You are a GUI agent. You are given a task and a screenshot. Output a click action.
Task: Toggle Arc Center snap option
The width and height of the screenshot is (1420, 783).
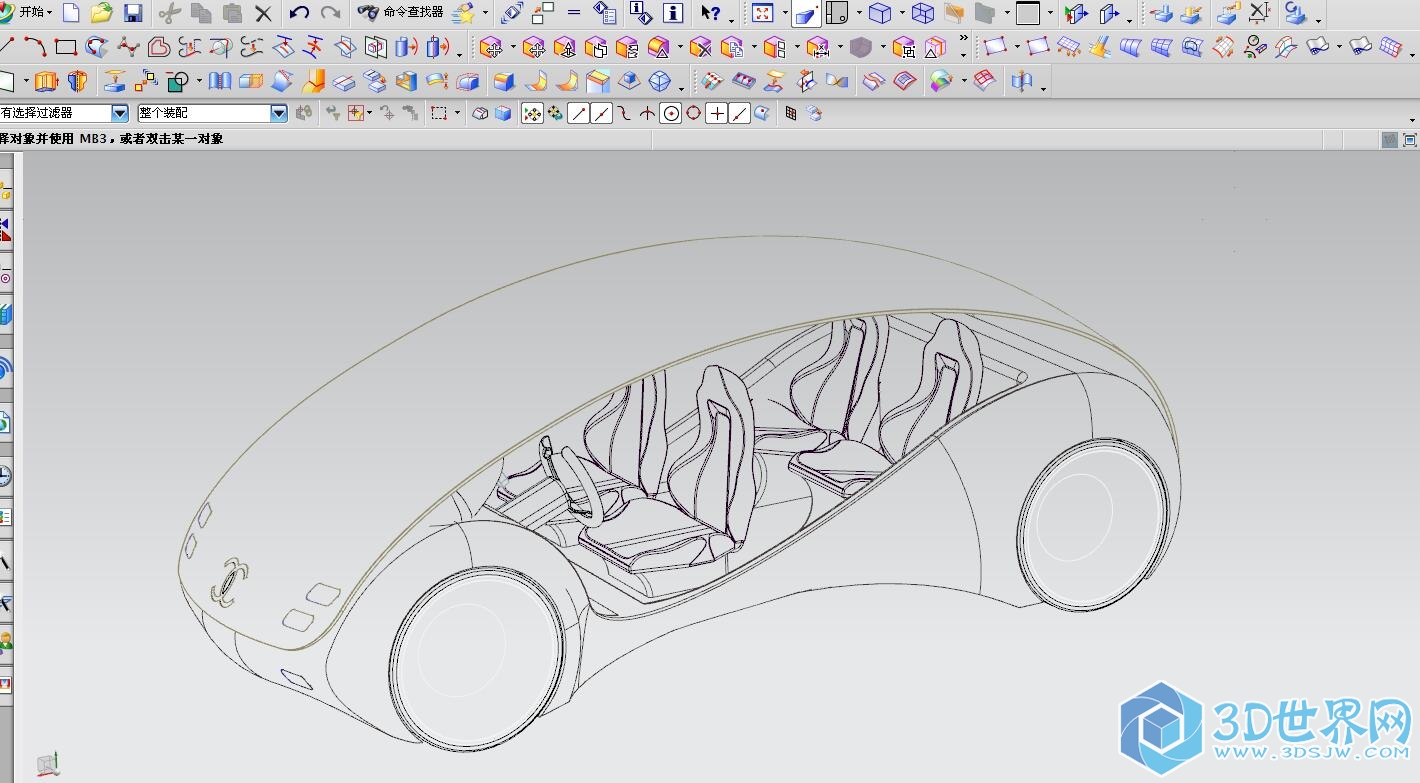pyautogui.click(x=670, y=114)
